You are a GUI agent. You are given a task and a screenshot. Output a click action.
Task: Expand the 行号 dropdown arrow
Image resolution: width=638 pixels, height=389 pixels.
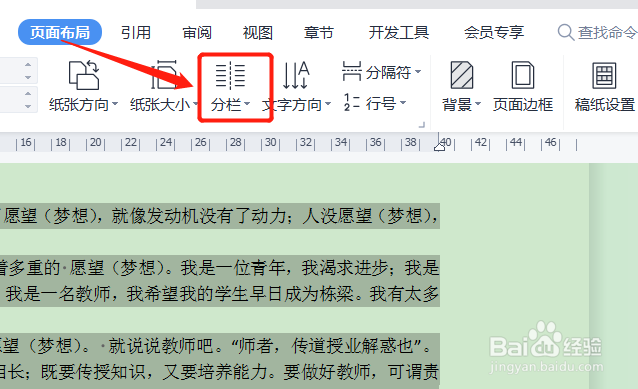(403, 103)
